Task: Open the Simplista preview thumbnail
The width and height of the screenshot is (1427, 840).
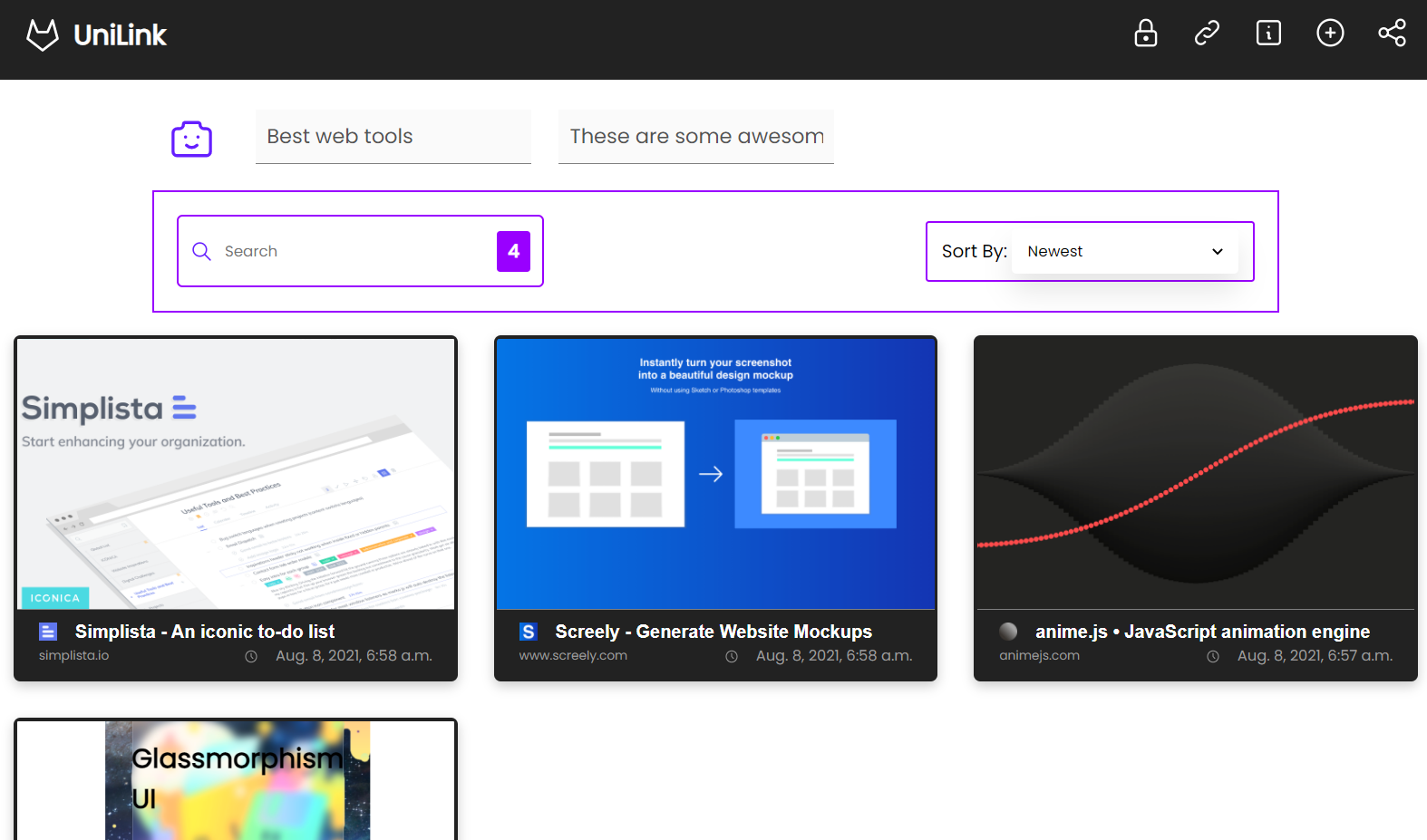Action: click(x=236, y=473)
